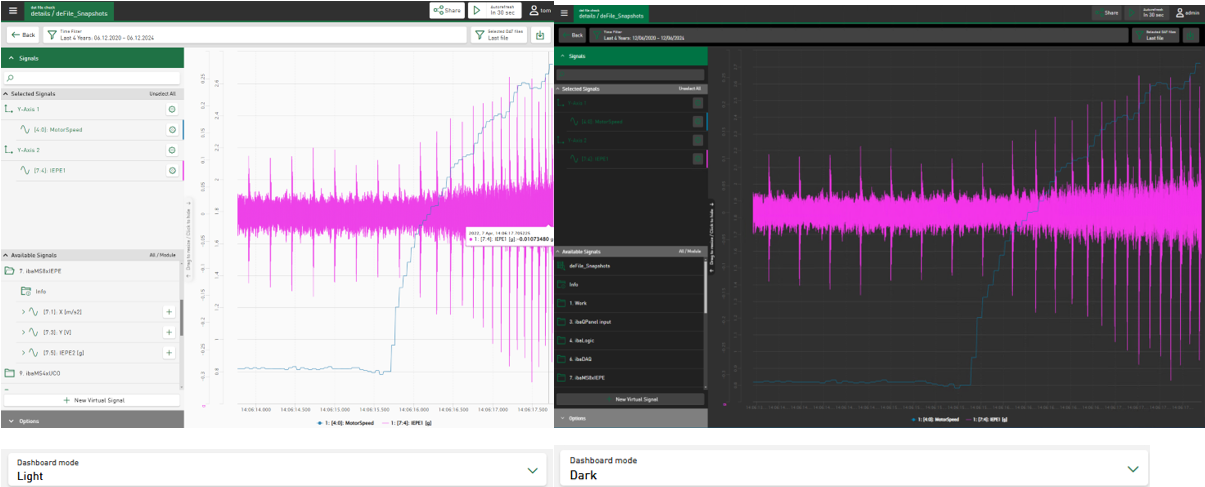The height and width of the screenshot is (487, 1205).
Task: Add signal [7:5]: IEPE2 with plus icon
Action: pyautogui.click(x=169, y=352)
